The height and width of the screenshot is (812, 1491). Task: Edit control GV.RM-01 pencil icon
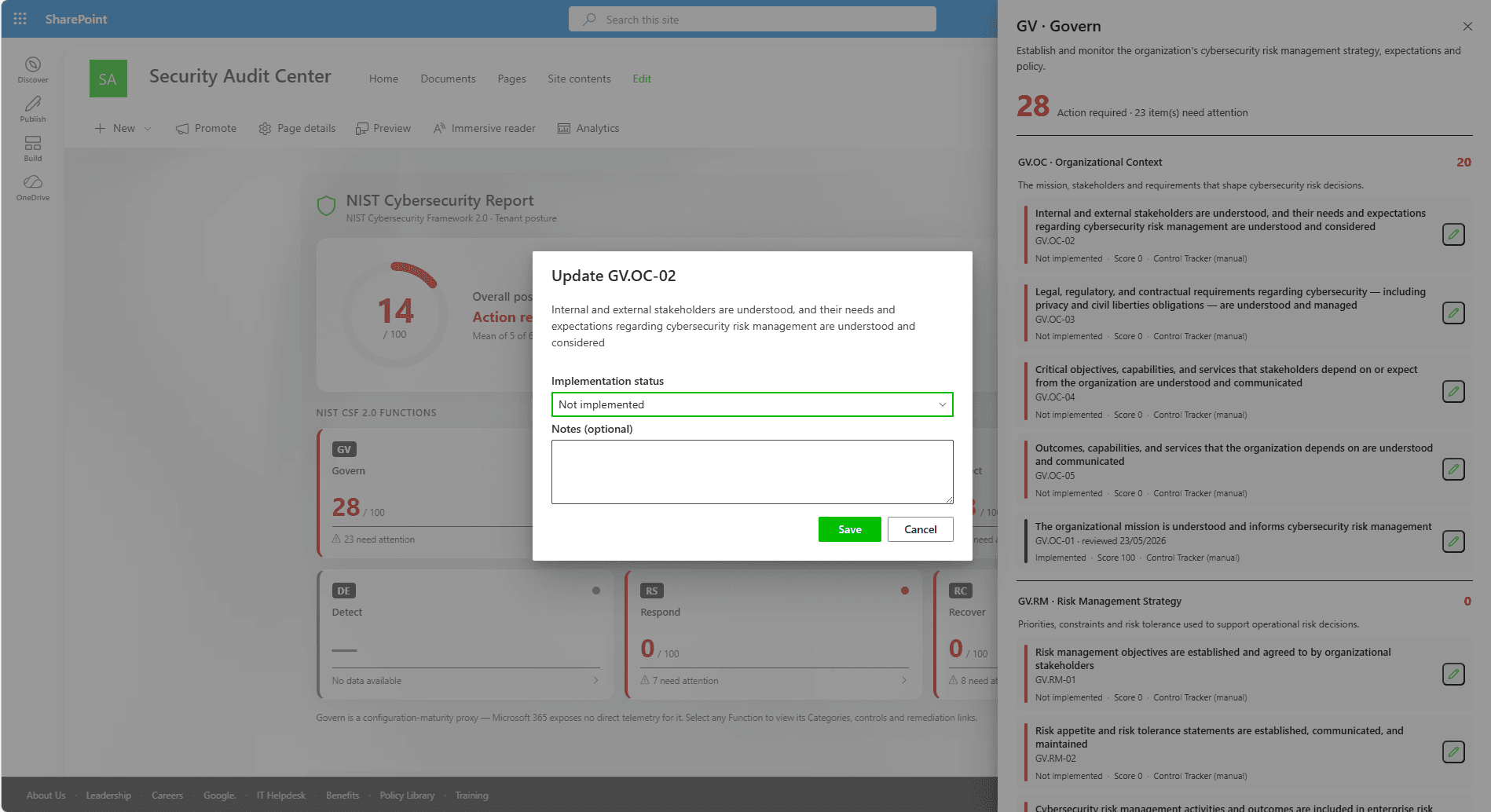(1453, 674)
